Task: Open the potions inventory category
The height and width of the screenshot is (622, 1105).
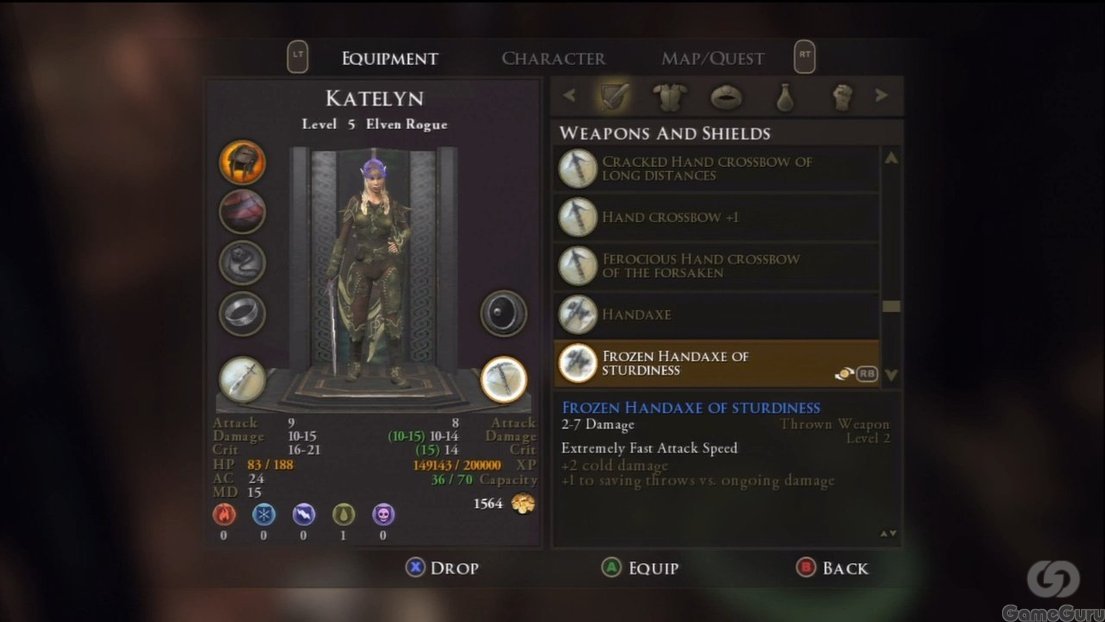Action: pyautogui.click(x=785, y=97)
